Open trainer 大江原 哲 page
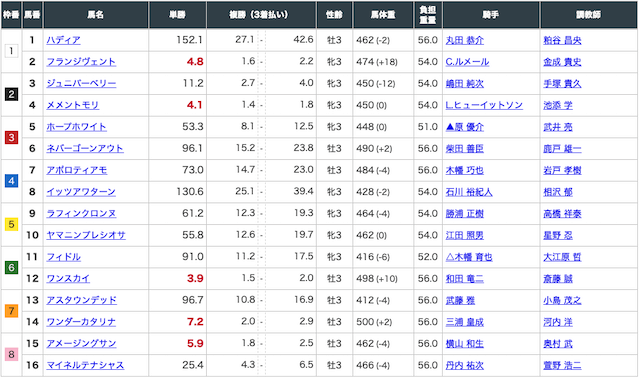Viewport: 640px width, 378px height. 562,256
